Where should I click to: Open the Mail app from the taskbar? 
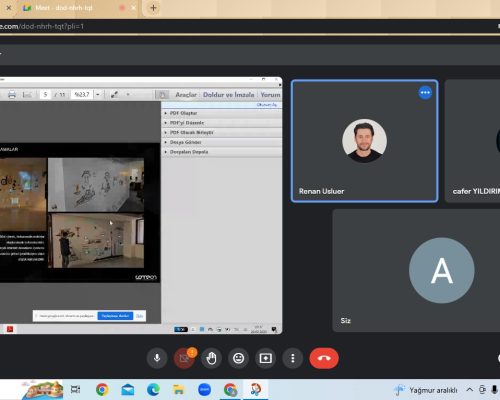[x=128, y=389]
